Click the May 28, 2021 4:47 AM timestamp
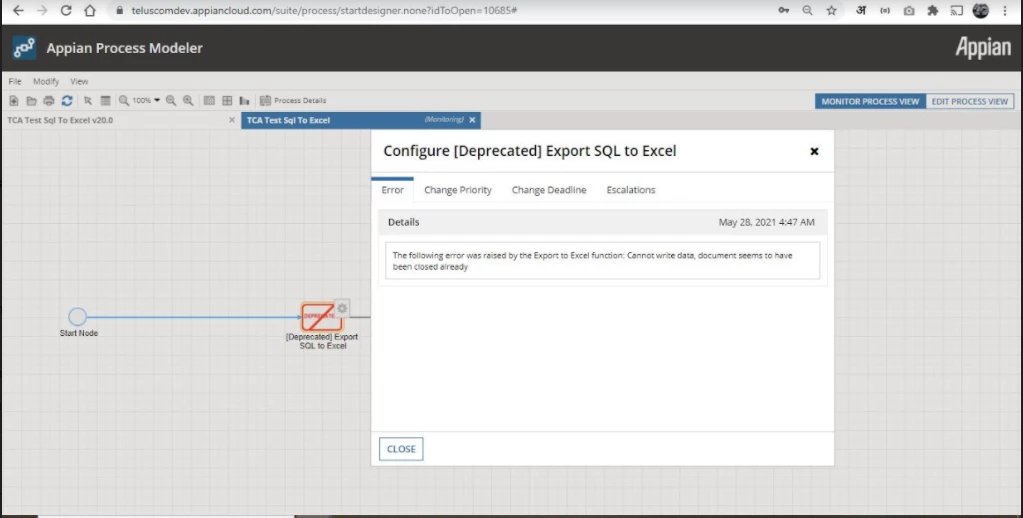The image size is (1023, 518). (x=767, y=222)
